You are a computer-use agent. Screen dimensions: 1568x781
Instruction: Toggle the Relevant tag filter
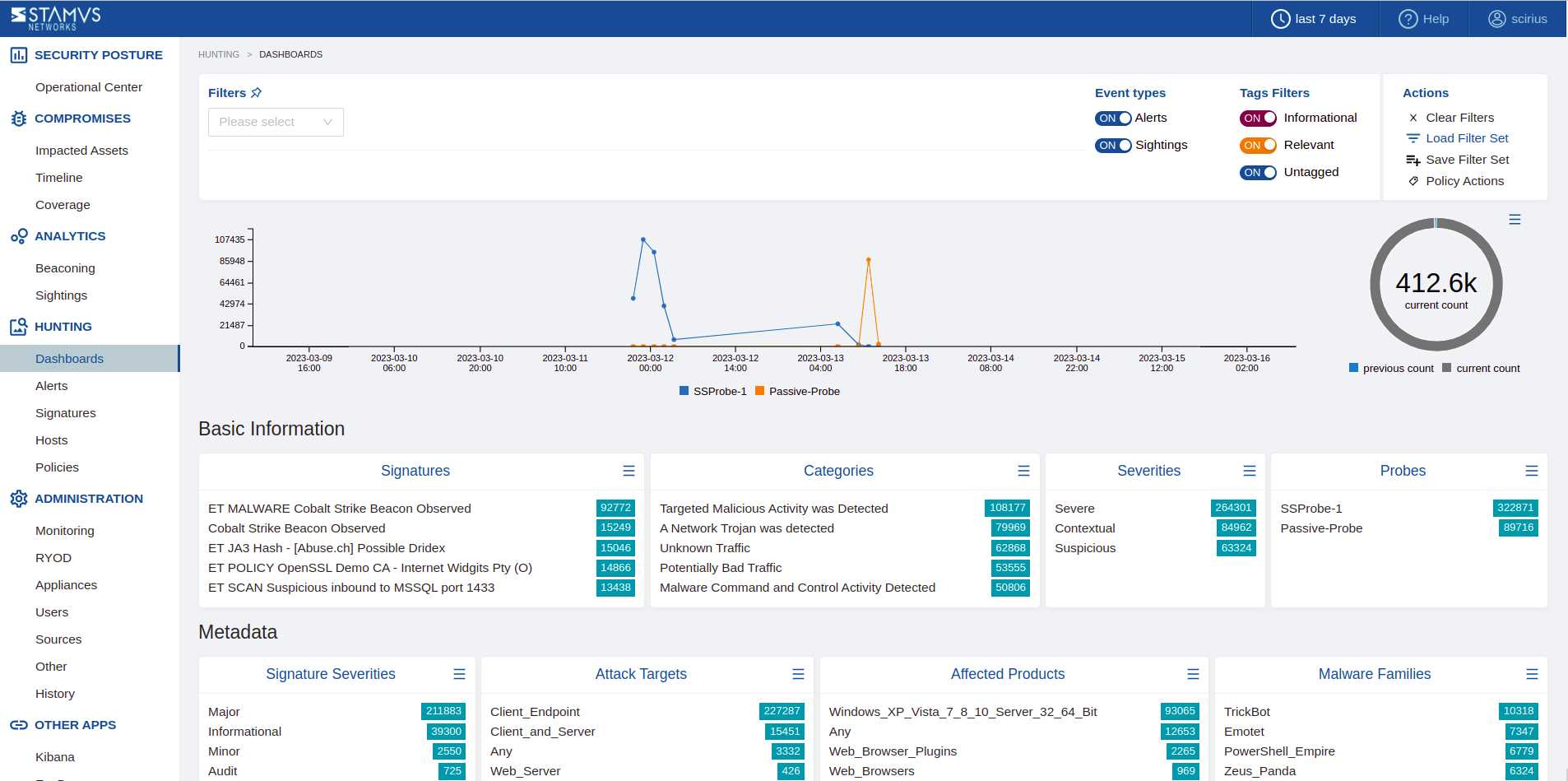pos(1258,146)
